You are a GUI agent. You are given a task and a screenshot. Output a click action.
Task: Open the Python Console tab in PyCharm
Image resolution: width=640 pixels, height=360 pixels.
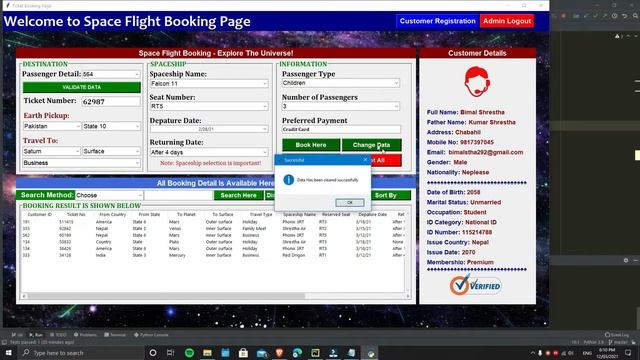pos(151,335)
